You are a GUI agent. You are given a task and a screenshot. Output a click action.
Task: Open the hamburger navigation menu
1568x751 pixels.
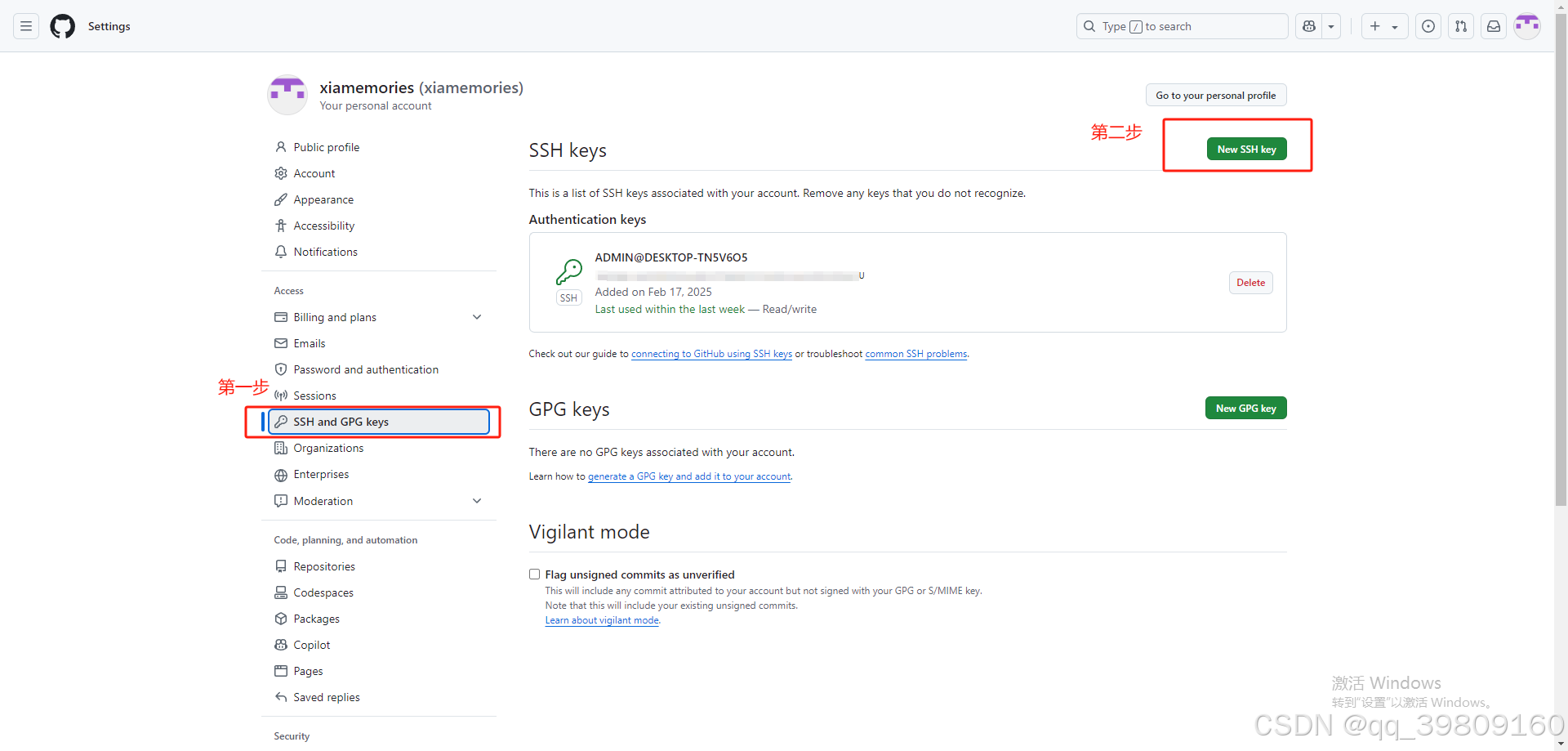click(x=26, y=26)
